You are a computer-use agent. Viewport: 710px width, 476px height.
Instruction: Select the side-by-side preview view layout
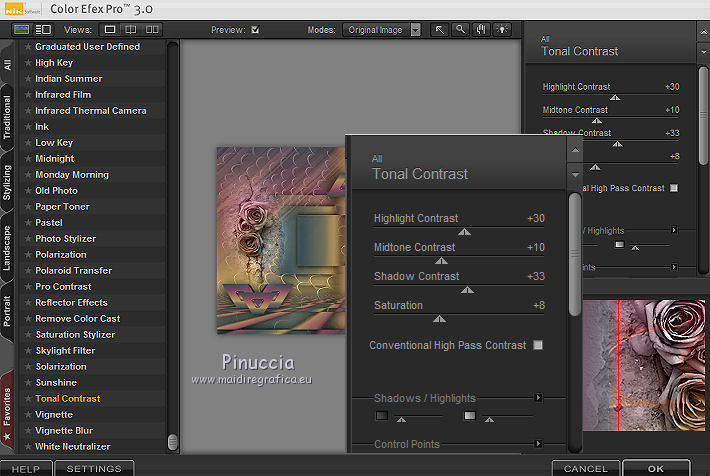tap(152, 30)
